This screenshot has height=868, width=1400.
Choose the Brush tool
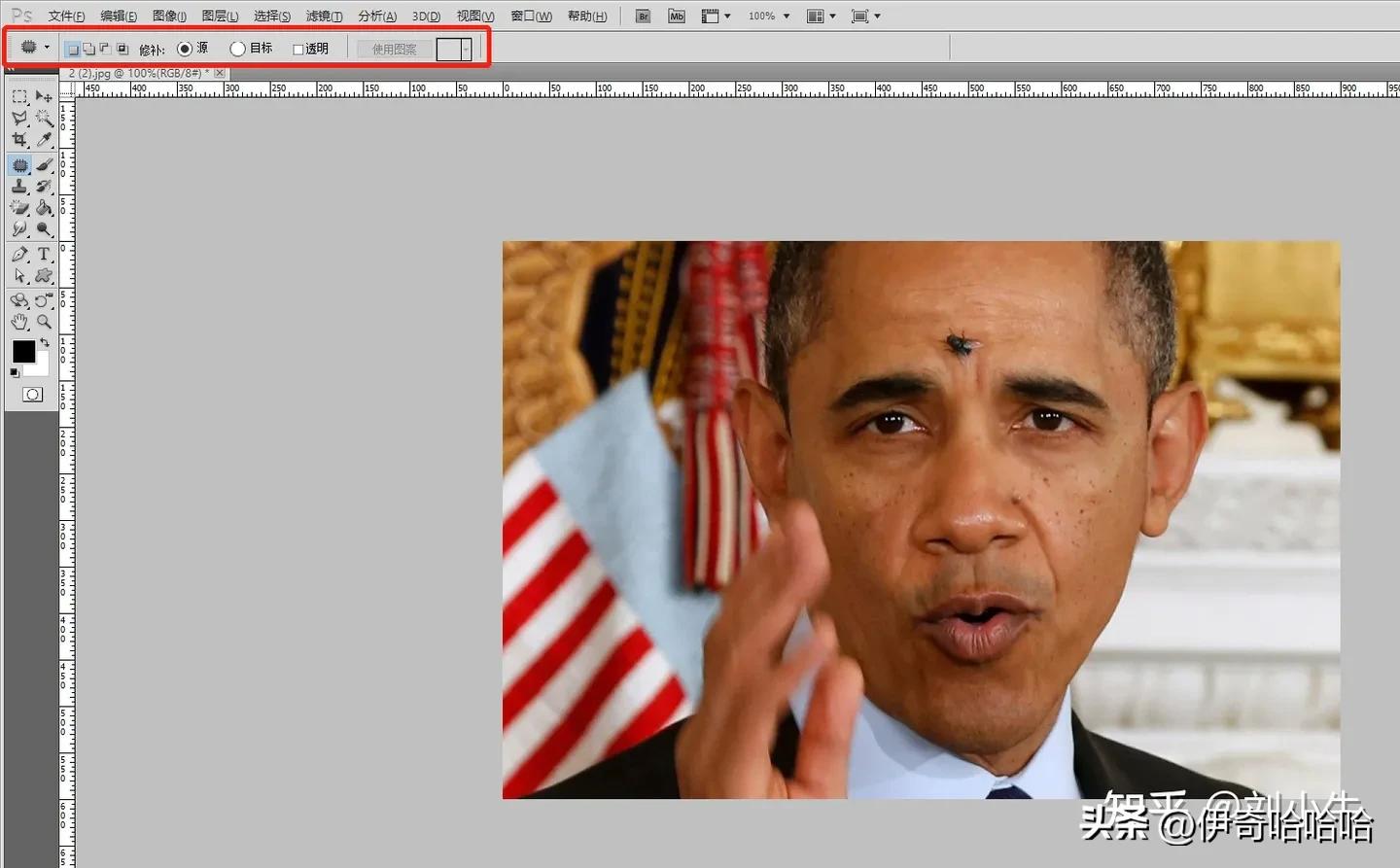click(x=43, y=164)
